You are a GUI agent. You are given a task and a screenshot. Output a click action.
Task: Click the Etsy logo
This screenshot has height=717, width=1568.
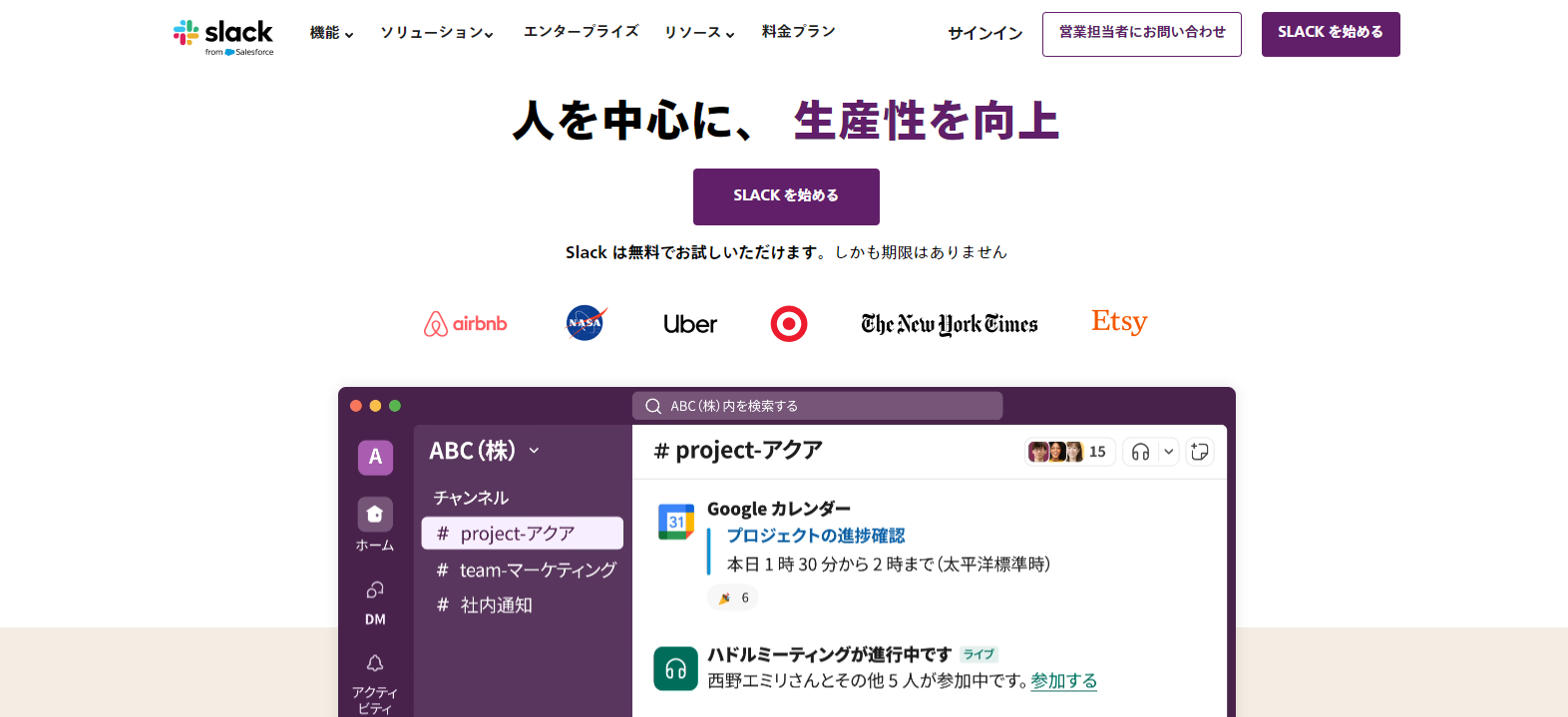click(1119, 322)
